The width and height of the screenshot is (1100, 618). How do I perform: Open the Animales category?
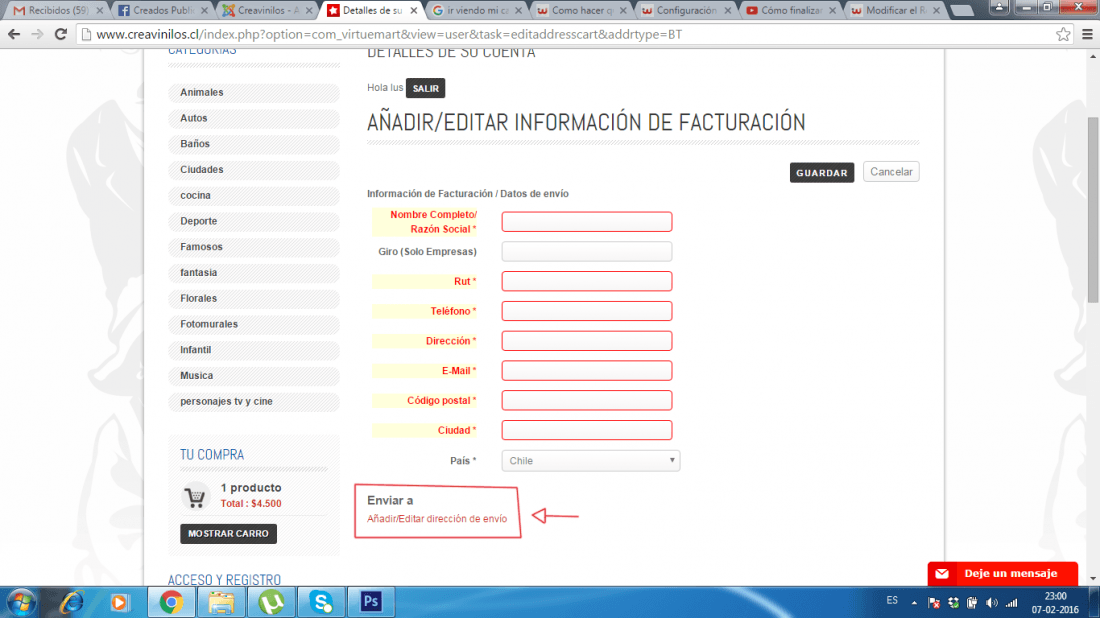(x=254, y=93)
